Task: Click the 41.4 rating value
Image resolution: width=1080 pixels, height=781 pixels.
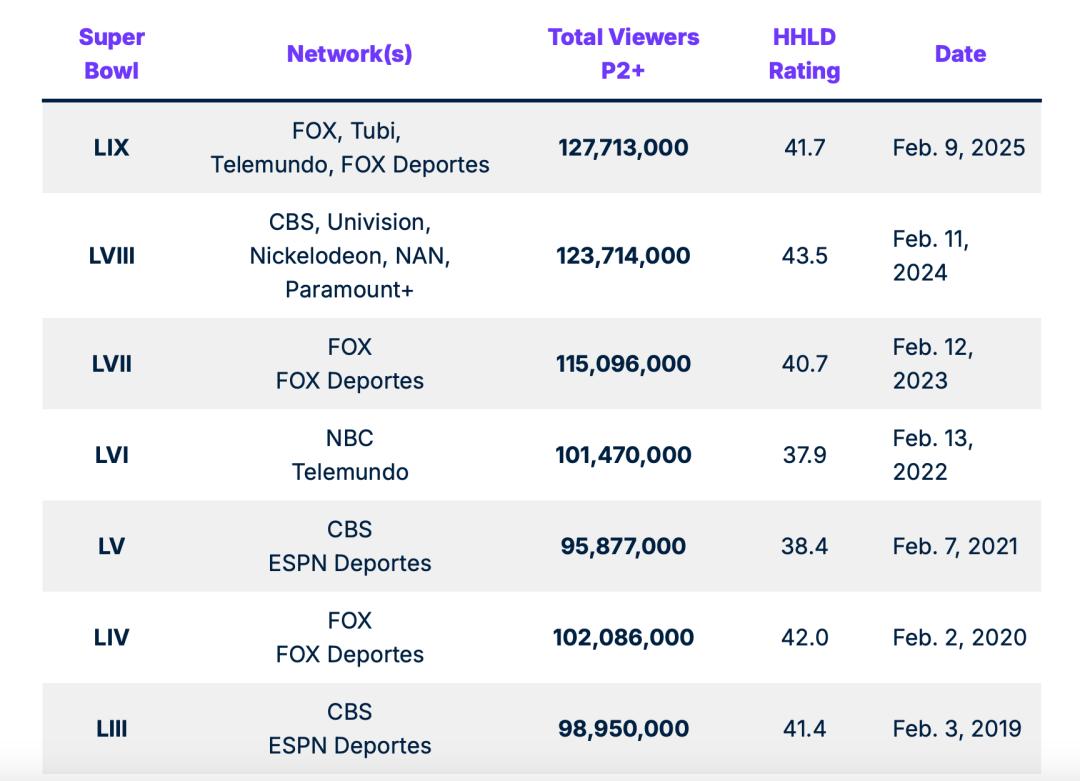Action: tap(804, 729)
